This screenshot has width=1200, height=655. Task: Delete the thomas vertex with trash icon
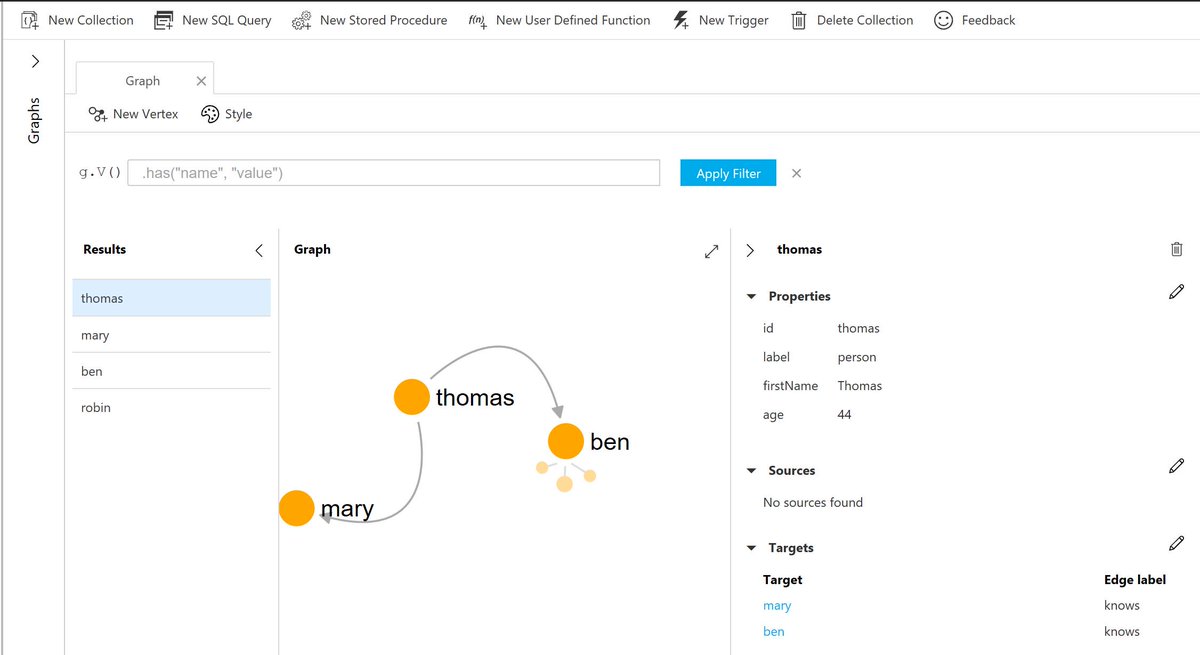[x=1177, y=249]
